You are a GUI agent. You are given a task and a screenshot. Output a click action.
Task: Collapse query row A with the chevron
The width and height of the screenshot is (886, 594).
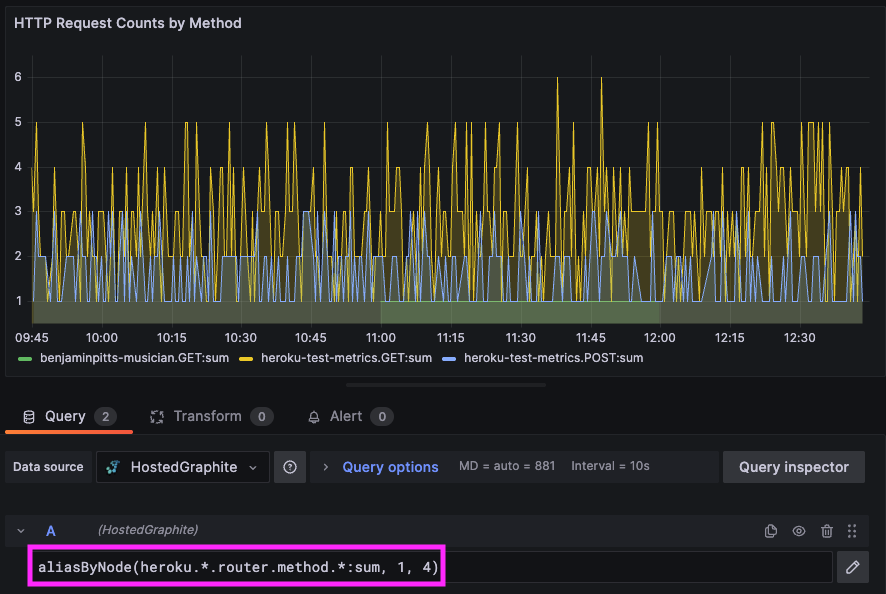(x=21, y=531)
